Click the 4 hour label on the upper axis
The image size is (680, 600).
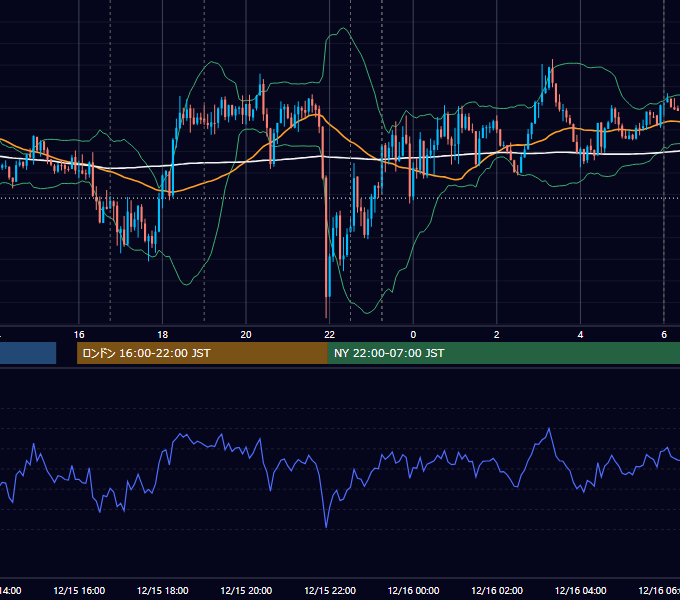click(x=580, y=334)
